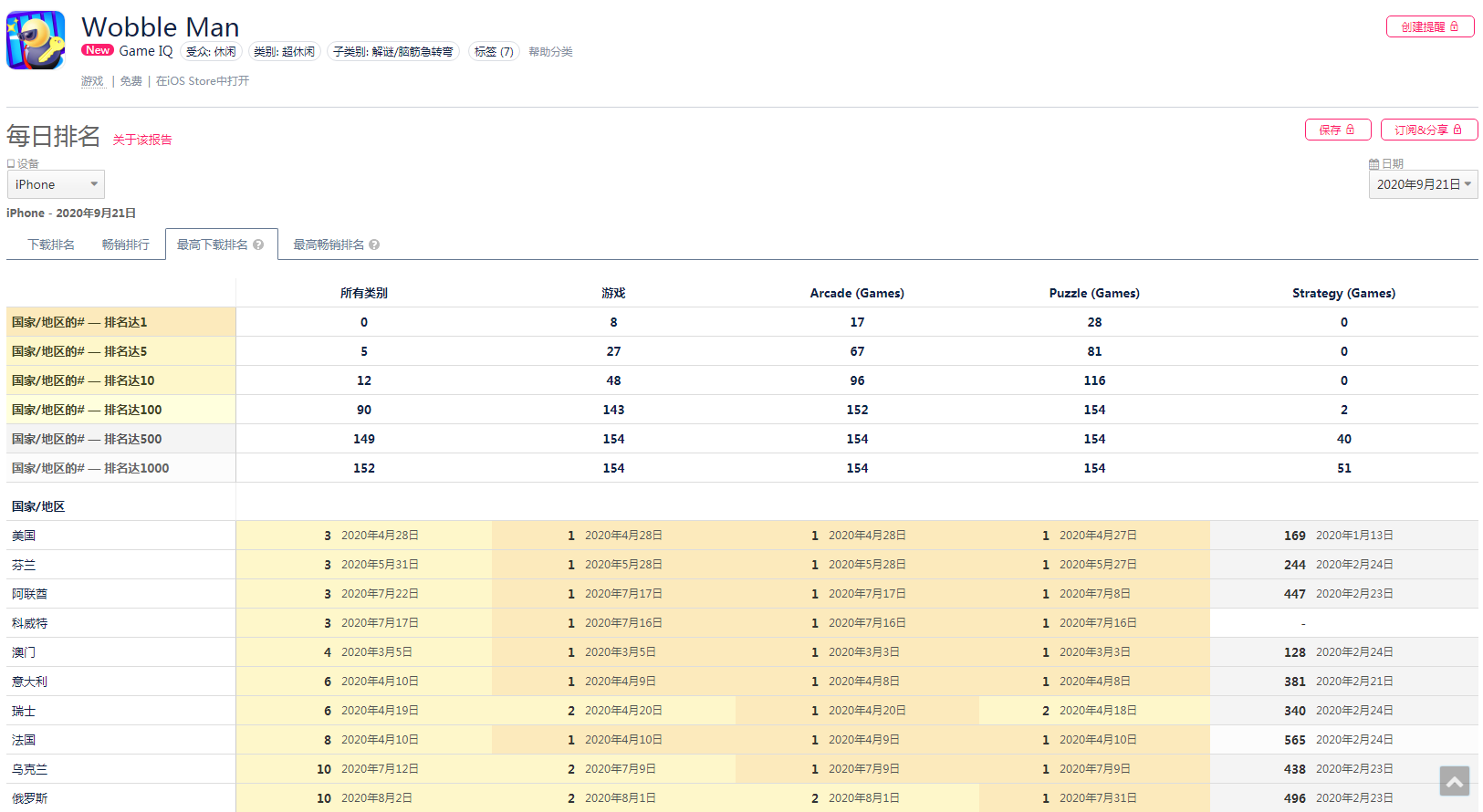Open the iPhone device dropdown
This screenshot has height=812, width=1483.
pyautogui.click(x=56, y=184)
